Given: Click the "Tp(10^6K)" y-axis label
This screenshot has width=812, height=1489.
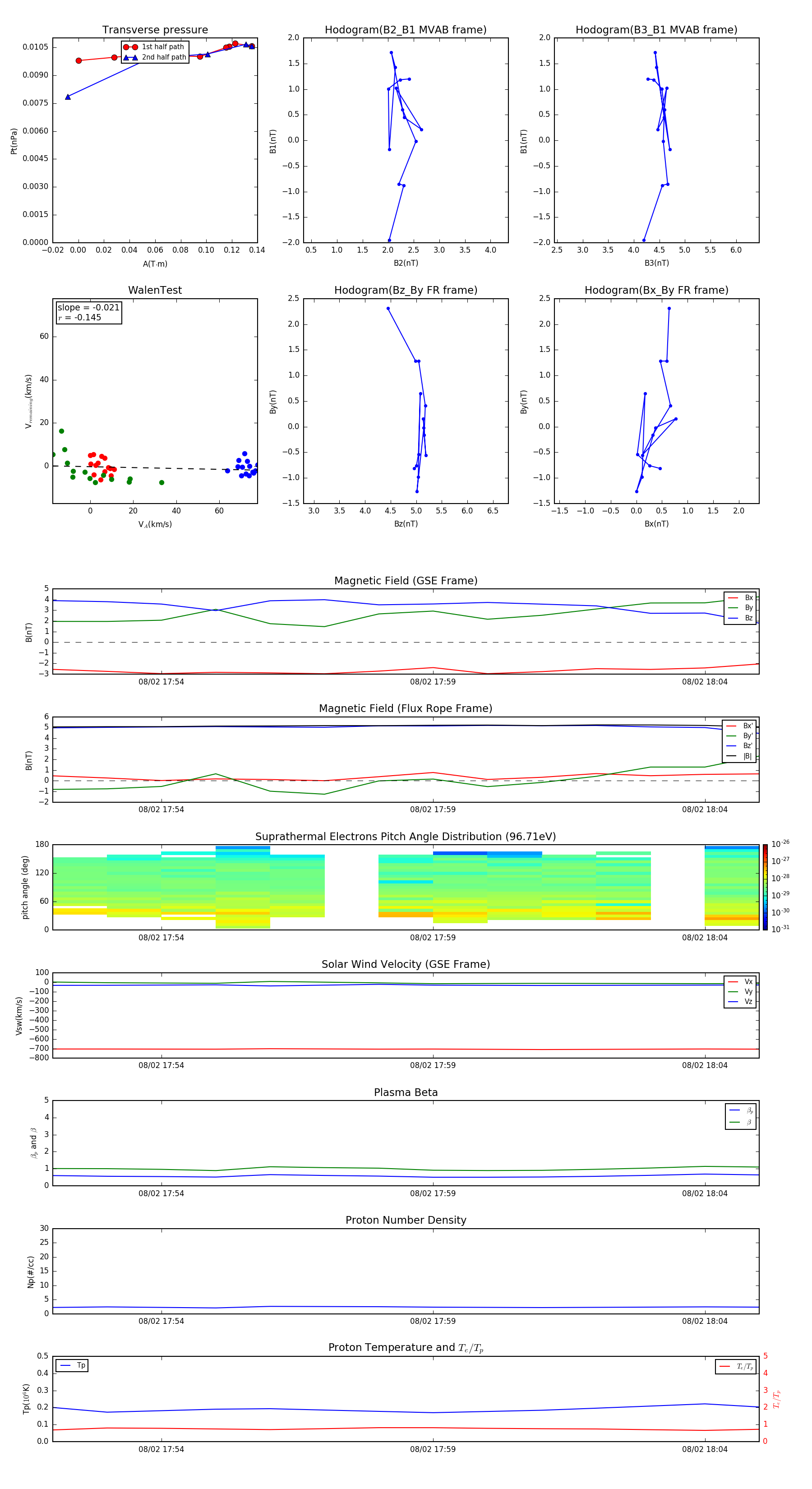Looking at the screenshot, I should [x=26, y=1399].
